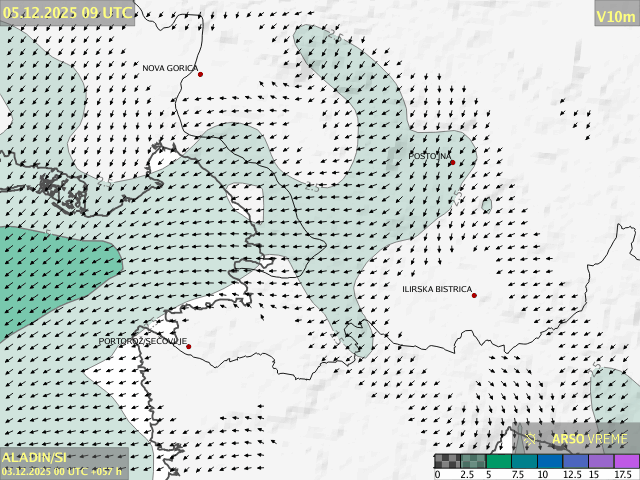This screenshot has height=480, width=640.
Task: Select the gray checkered 0–2.5 legend swatch
Action: [448, 461]
